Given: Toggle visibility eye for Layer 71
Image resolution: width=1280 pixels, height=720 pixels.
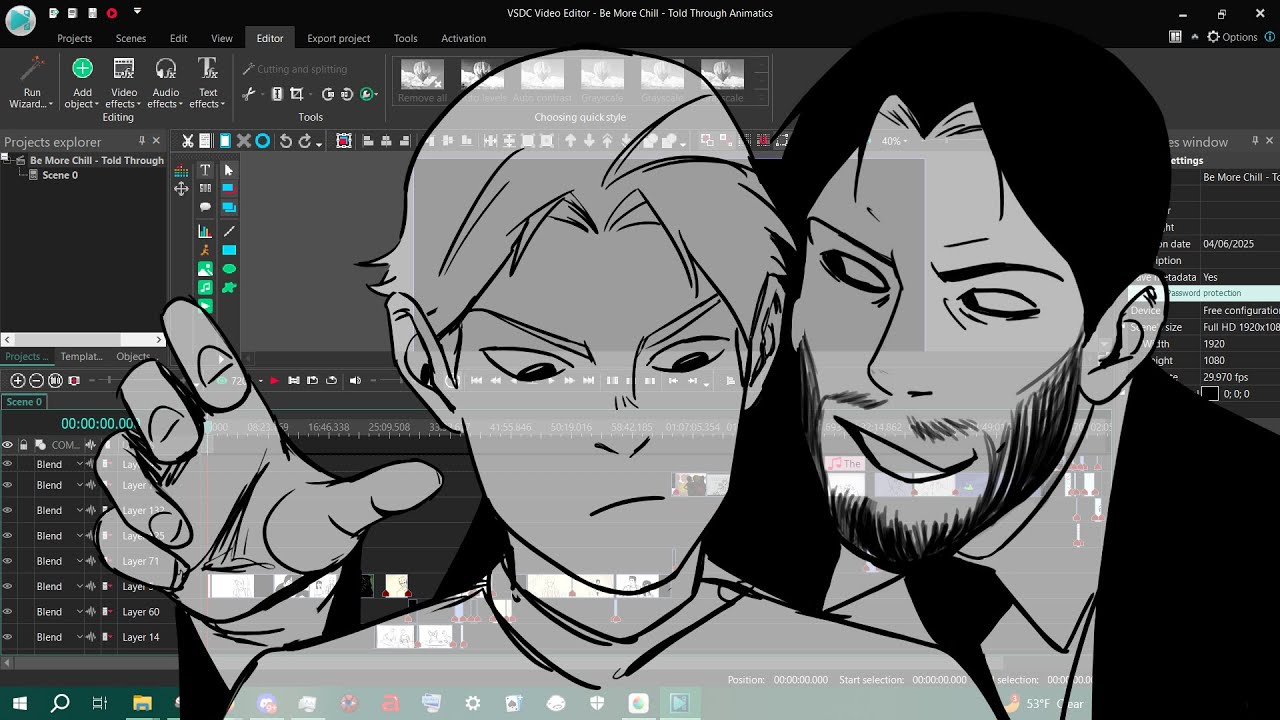Looking at the screenshot, I should click(x=7, y=561).
